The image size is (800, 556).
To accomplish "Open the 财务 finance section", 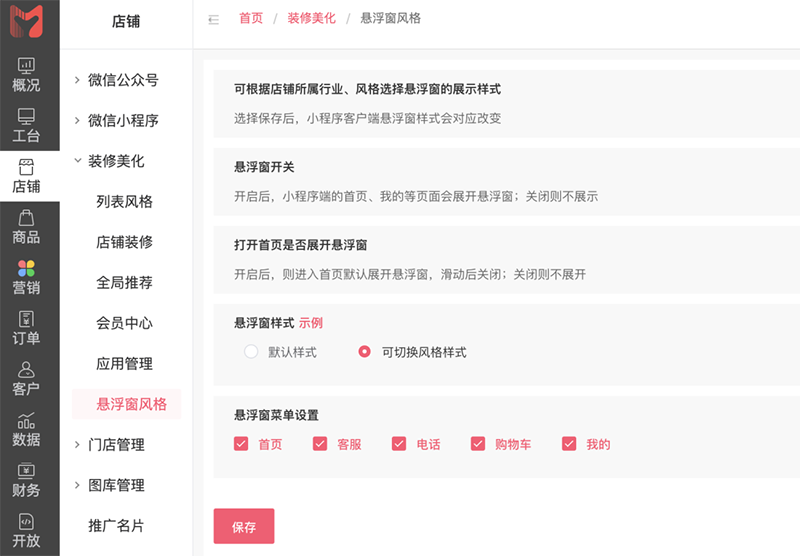I will [26, 480].
